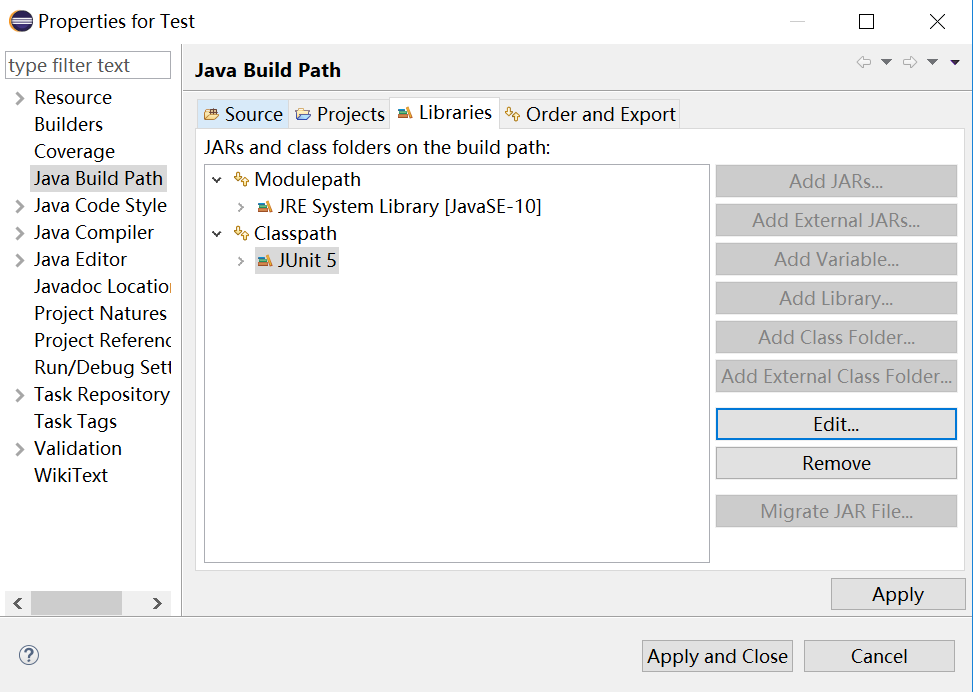
Task: Select Validation in sidebar
Action: 78,448
